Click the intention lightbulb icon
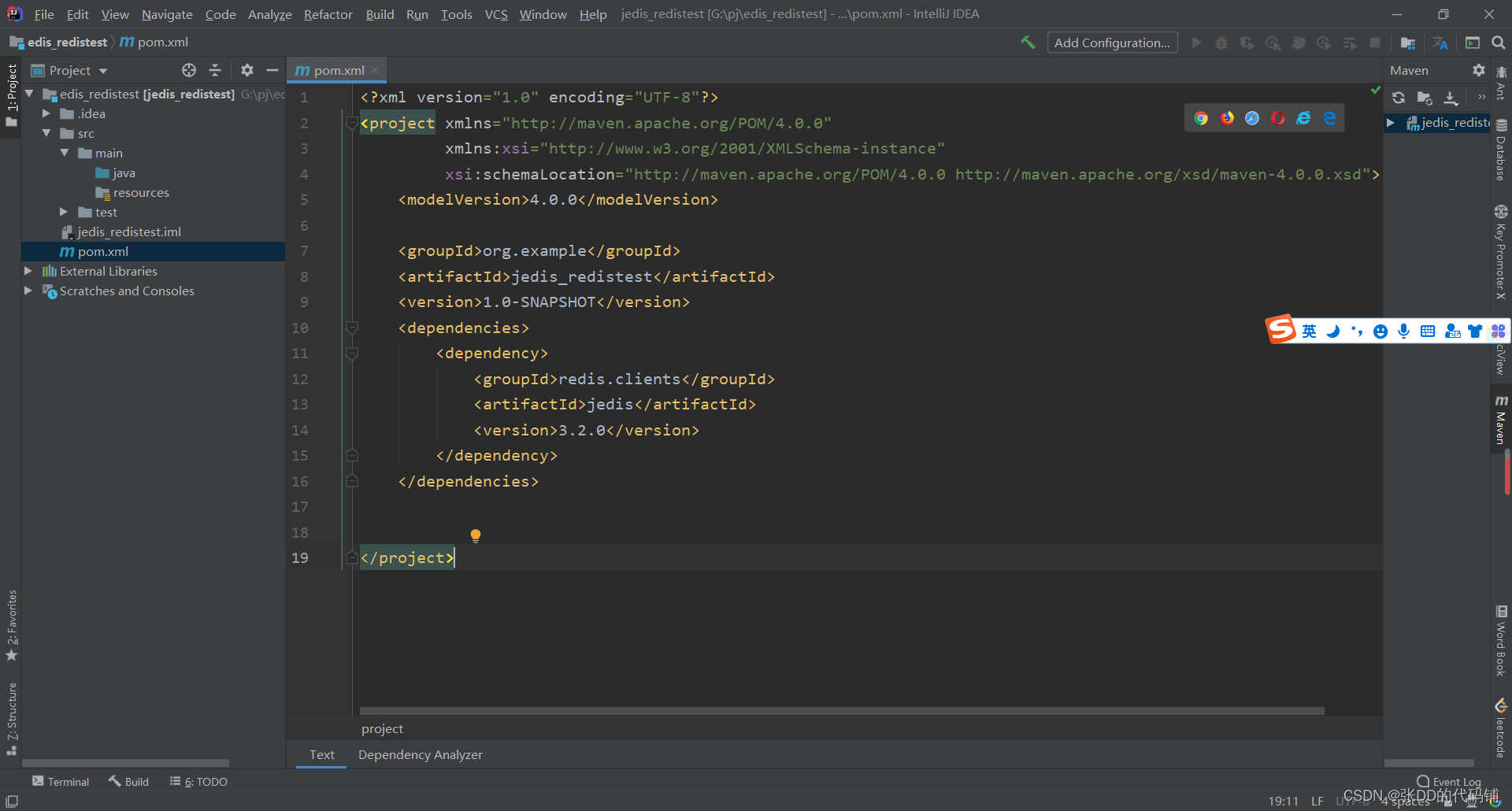 pos(476,536)
